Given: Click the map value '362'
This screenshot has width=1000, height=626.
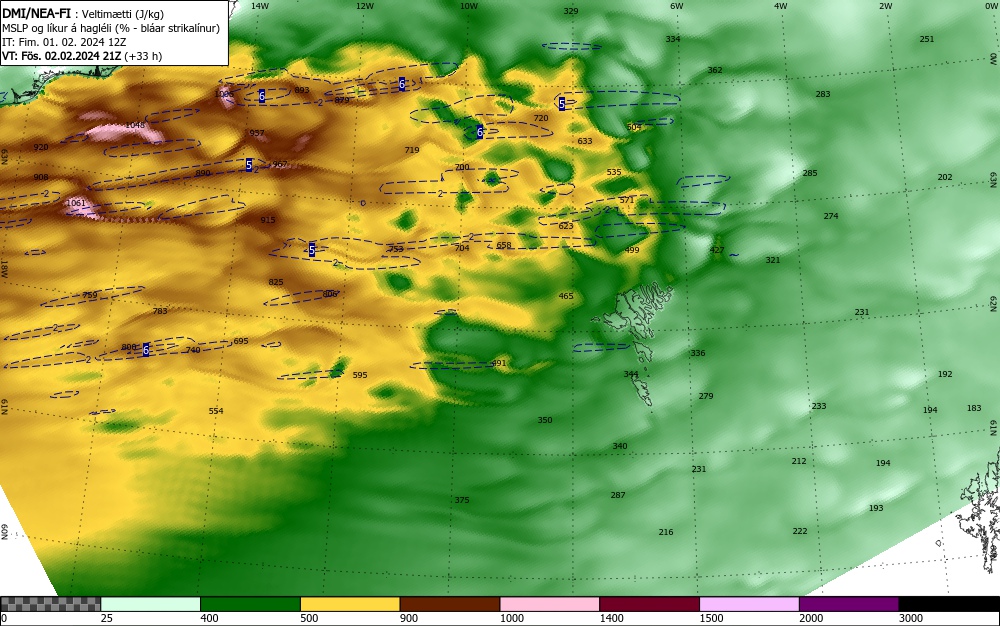Looking at the screenshot, I should (x=715, y=70).
